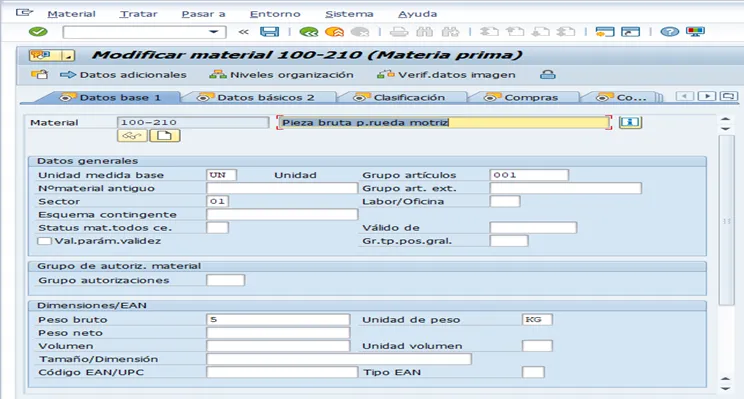Click Verif.datos imagen button
Image resolution: width=744 pixels, height=399 pixels.
[x=446, y=75]
